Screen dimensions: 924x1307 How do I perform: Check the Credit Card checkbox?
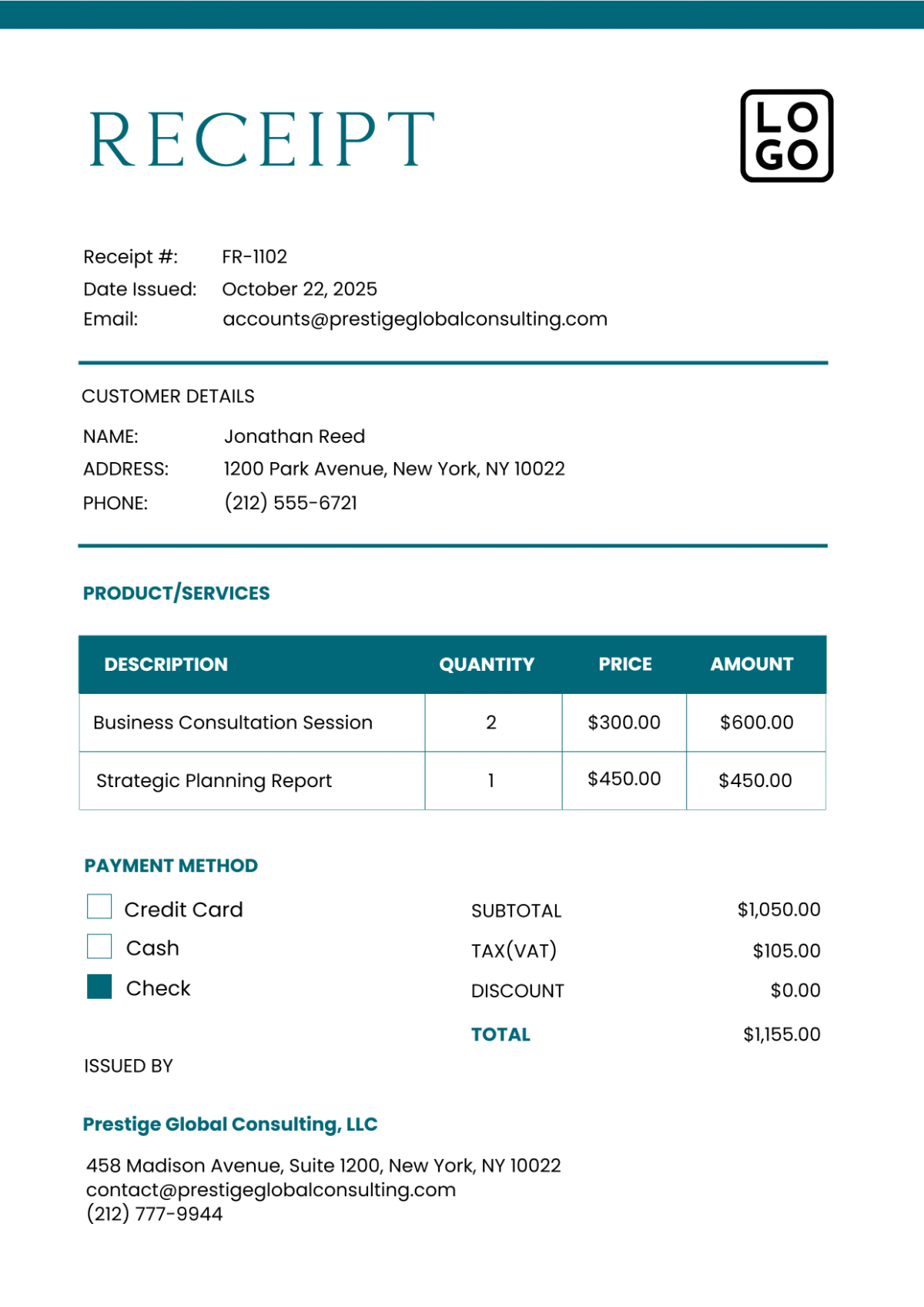pos(99,907)
